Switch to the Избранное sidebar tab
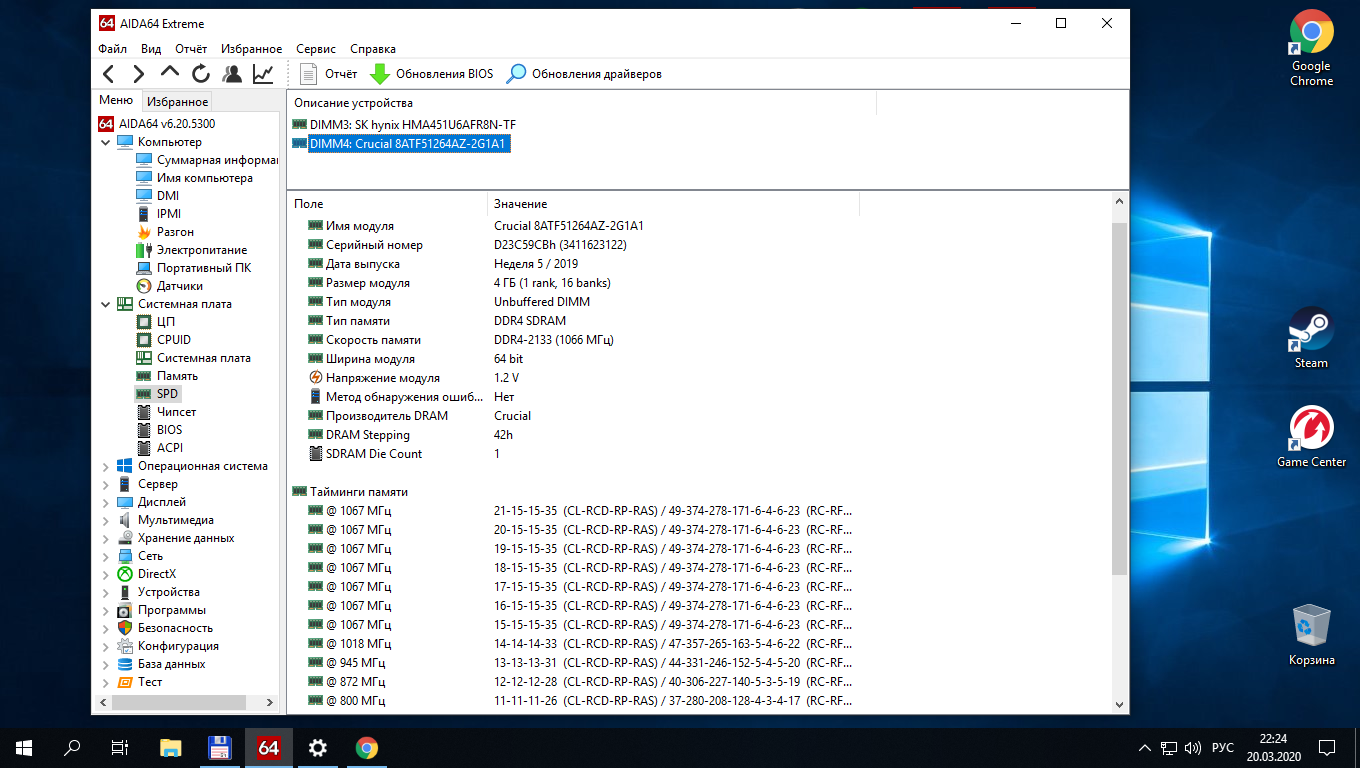Viewport: 1360px width, 768px height. coord(177,101)
